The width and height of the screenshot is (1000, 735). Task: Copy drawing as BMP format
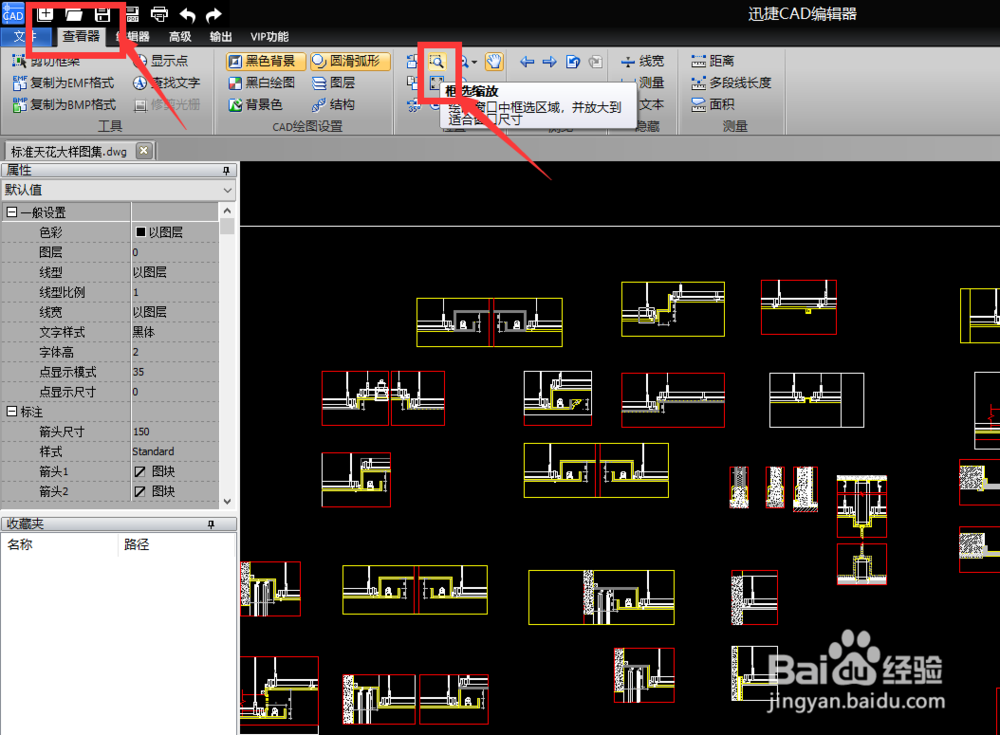click(x=64, y=105)
